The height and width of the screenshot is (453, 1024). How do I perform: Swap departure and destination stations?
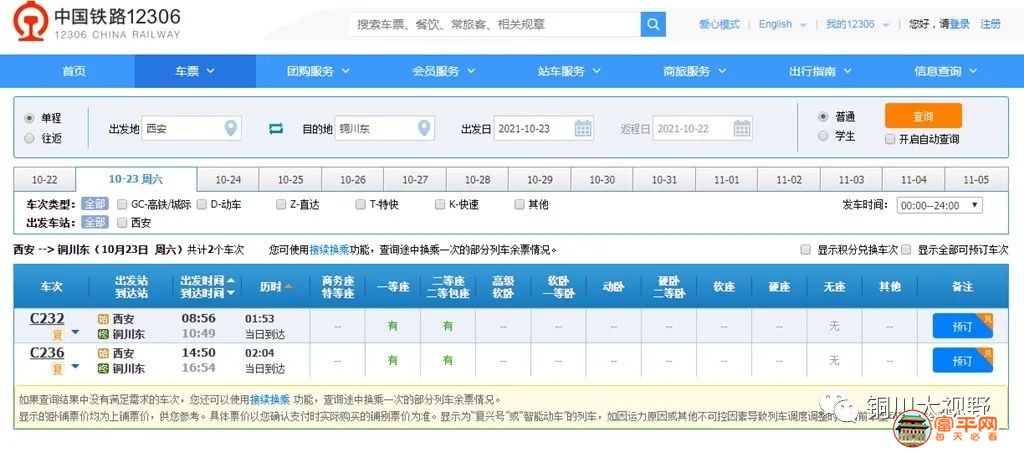coord(276,129)
